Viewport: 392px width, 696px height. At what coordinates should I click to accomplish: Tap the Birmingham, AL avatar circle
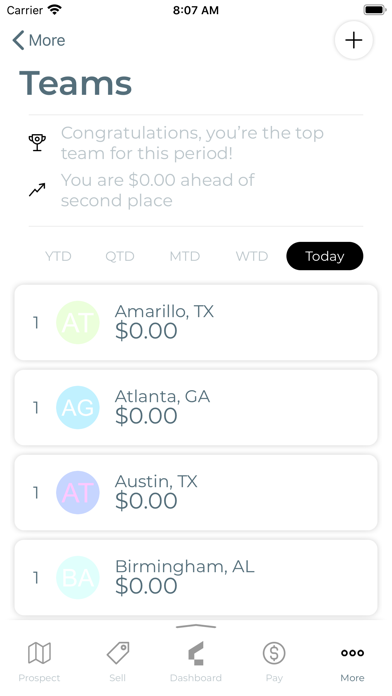(x=78, y=577)
